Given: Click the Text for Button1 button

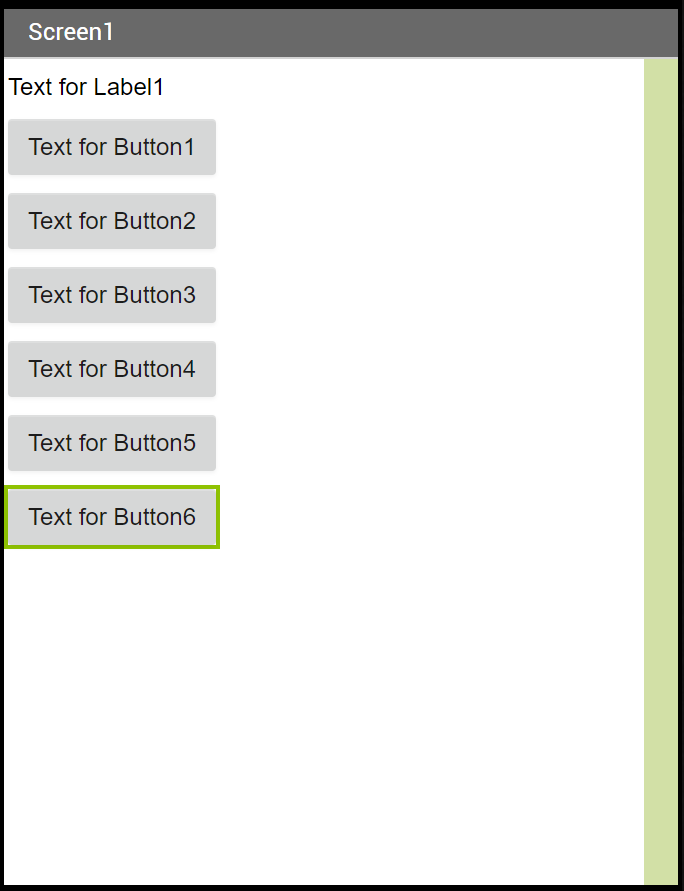Looking at the screenshot, I should click(112, 147).
